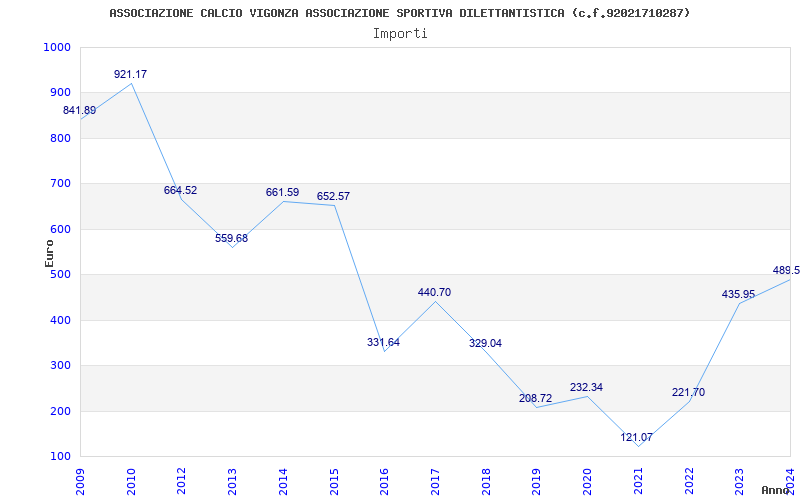Image resolution: width=800 pixels, height=500 pixels.
Task: Click y-axis tick 300
Action: click(x=60, y=366)
